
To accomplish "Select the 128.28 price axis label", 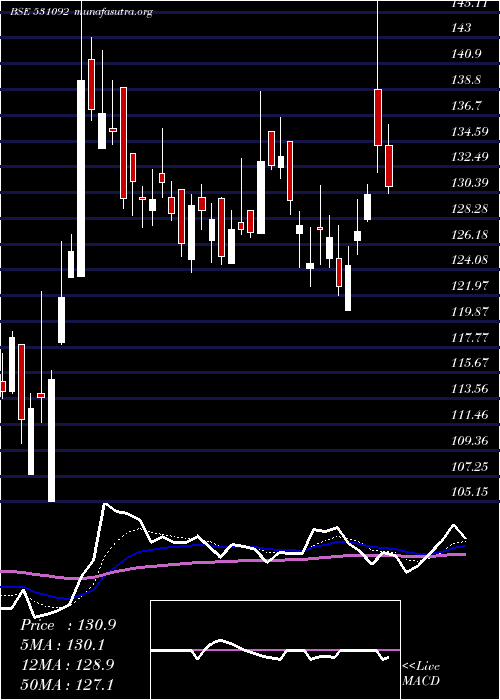I will coord(470,209).
